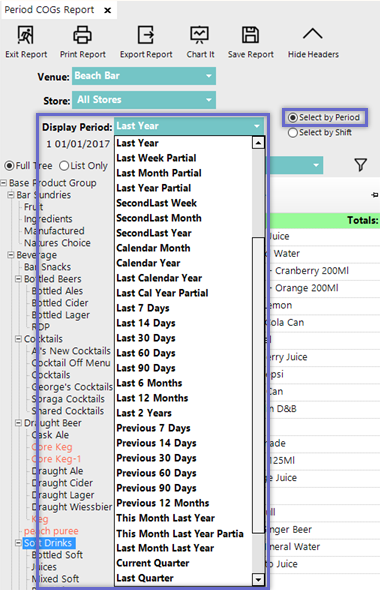Select the Ingredients tree item
The image size is (380, 590).
(48, 219)
